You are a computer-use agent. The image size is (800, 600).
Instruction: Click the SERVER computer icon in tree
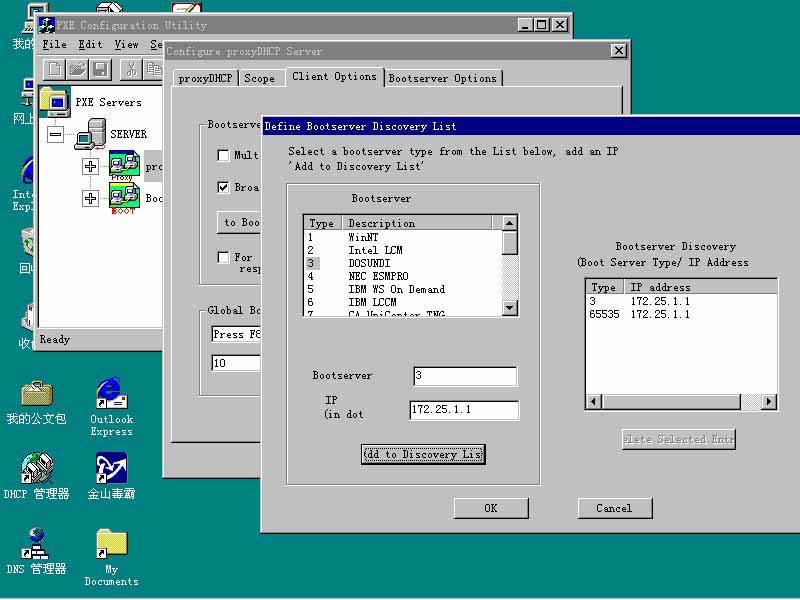[x=90, y=133]
